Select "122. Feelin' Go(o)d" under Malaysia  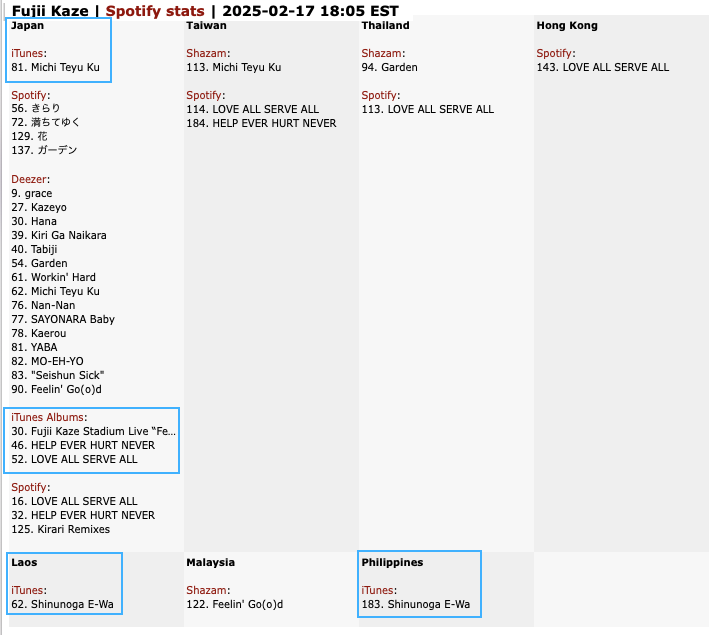tap(235, 604)
